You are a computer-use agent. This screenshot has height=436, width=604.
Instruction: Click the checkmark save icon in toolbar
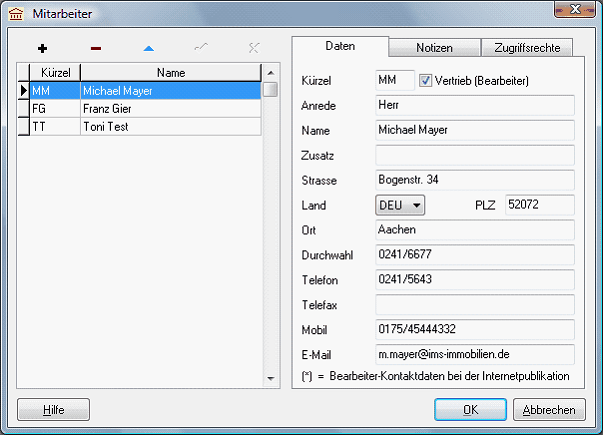(x=201, y=48)
